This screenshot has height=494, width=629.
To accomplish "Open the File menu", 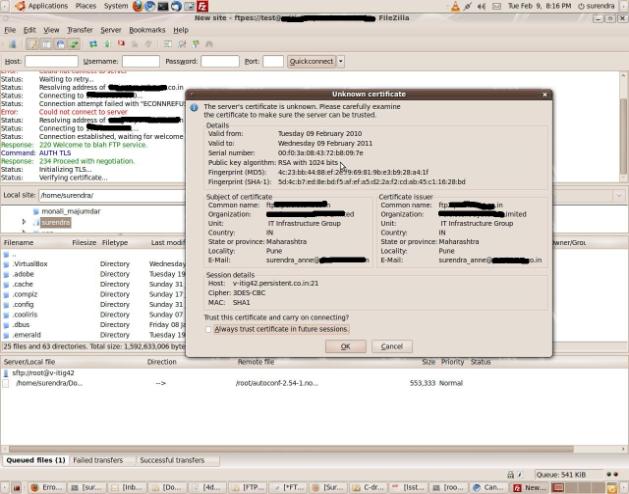I will [x=10, y=30].
